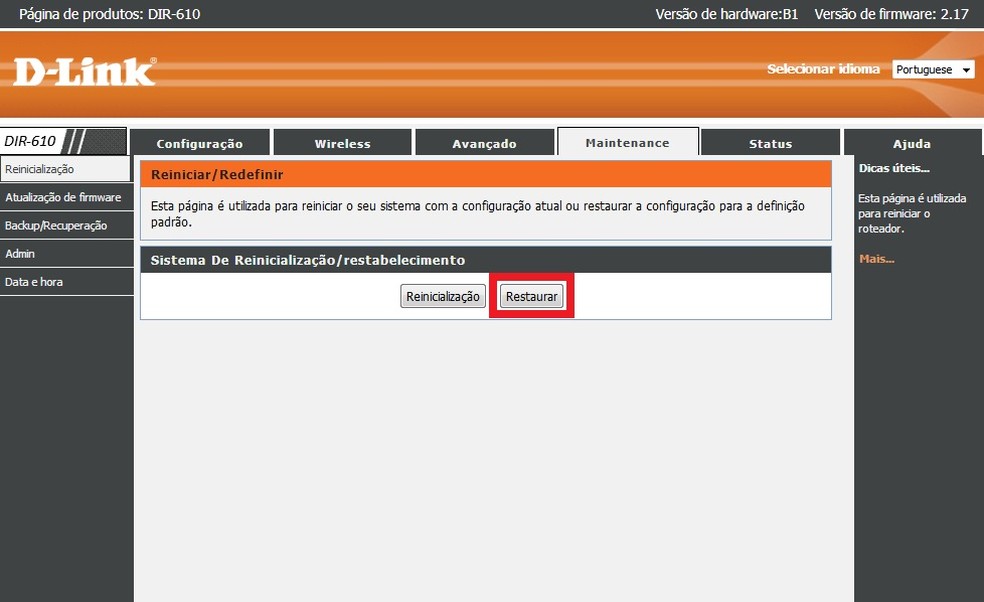Click the D-Link logo

click(x=85, y=72)
